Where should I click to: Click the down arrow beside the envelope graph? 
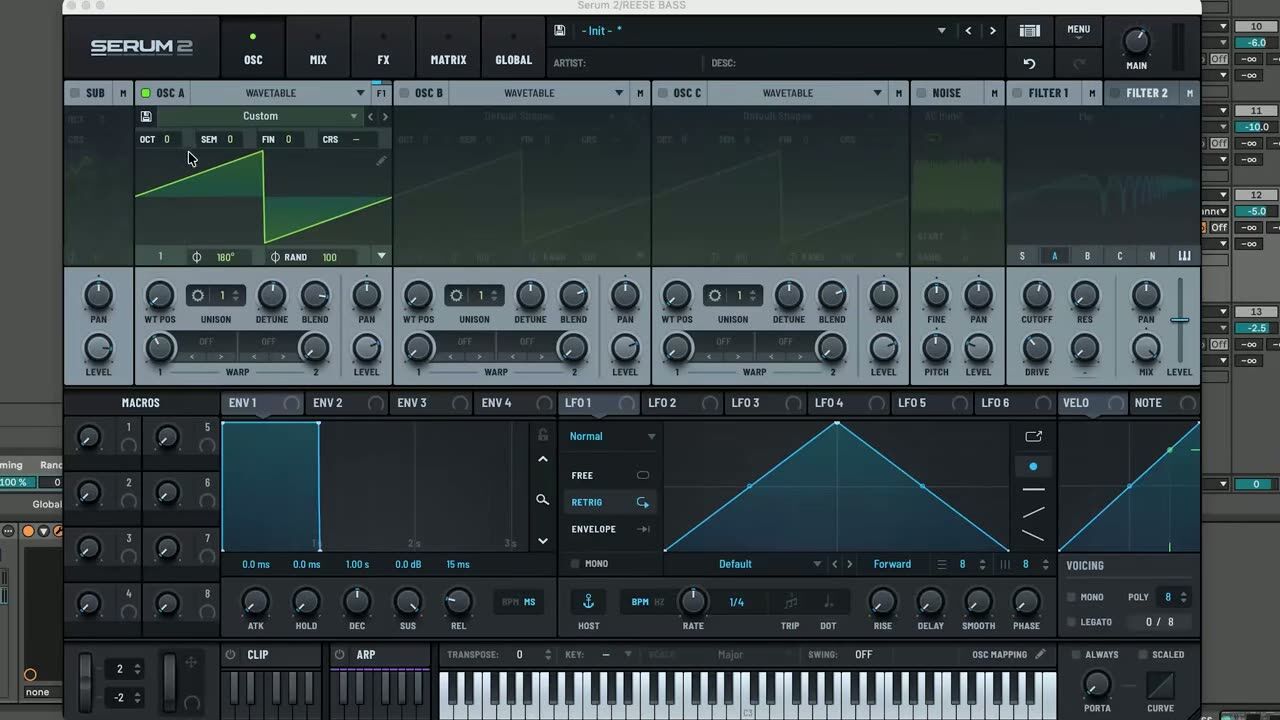point(543,541)
